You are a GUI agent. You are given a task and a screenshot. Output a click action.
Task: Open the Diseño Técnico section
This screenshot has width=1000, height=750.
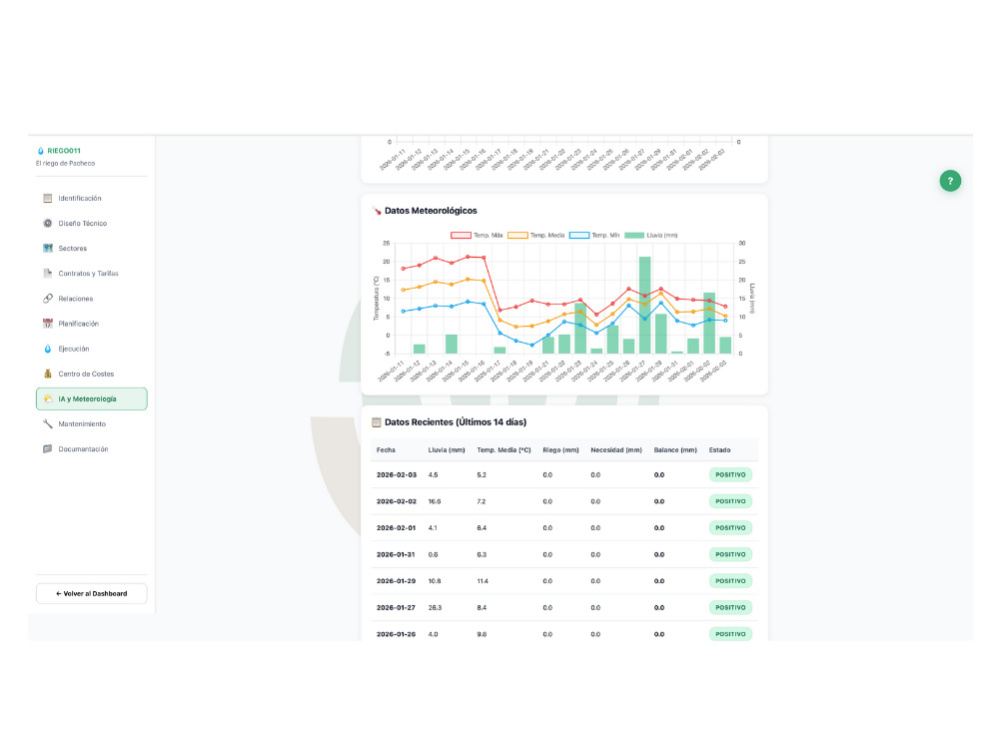point(92,223)
